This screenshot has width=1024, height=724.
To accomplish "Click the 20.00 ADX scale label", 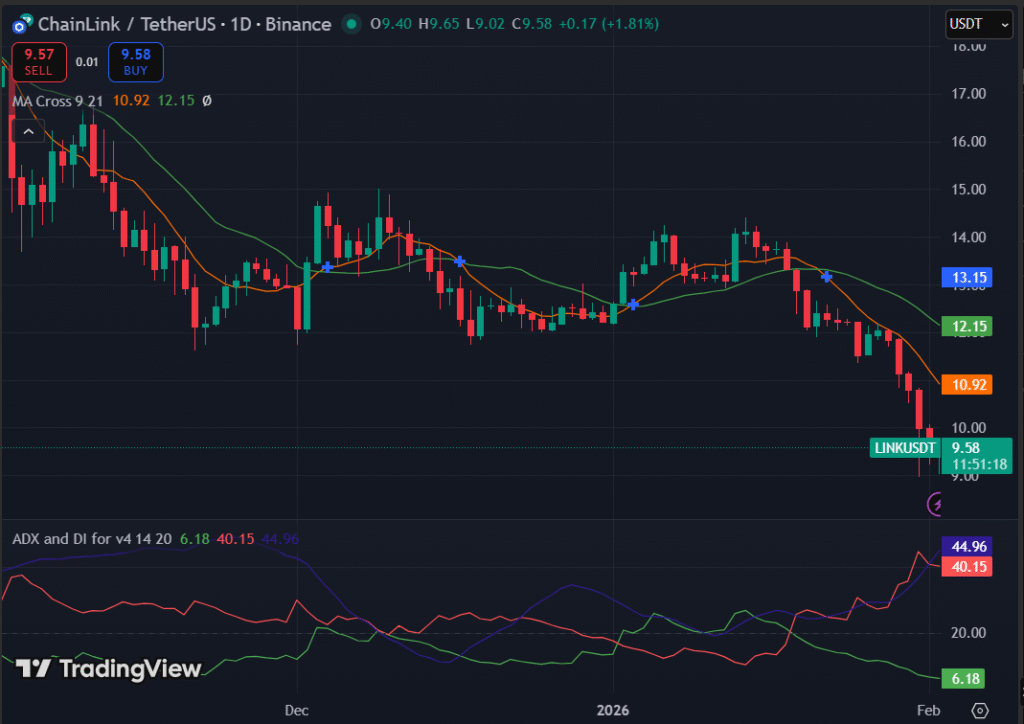I will 968,633.
